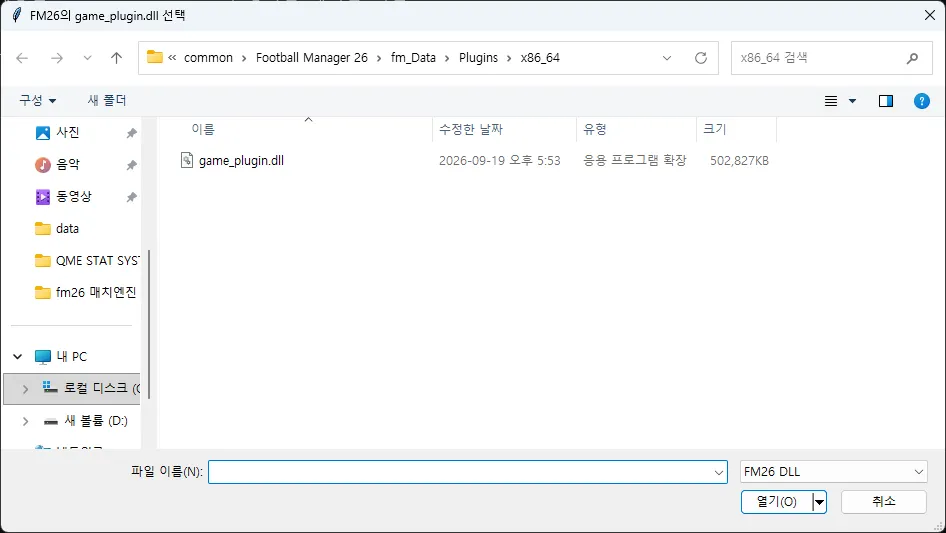Select 로컬 디스크 drive in sidebar
Screen dimensions: 946x533
tap(101, 388)
